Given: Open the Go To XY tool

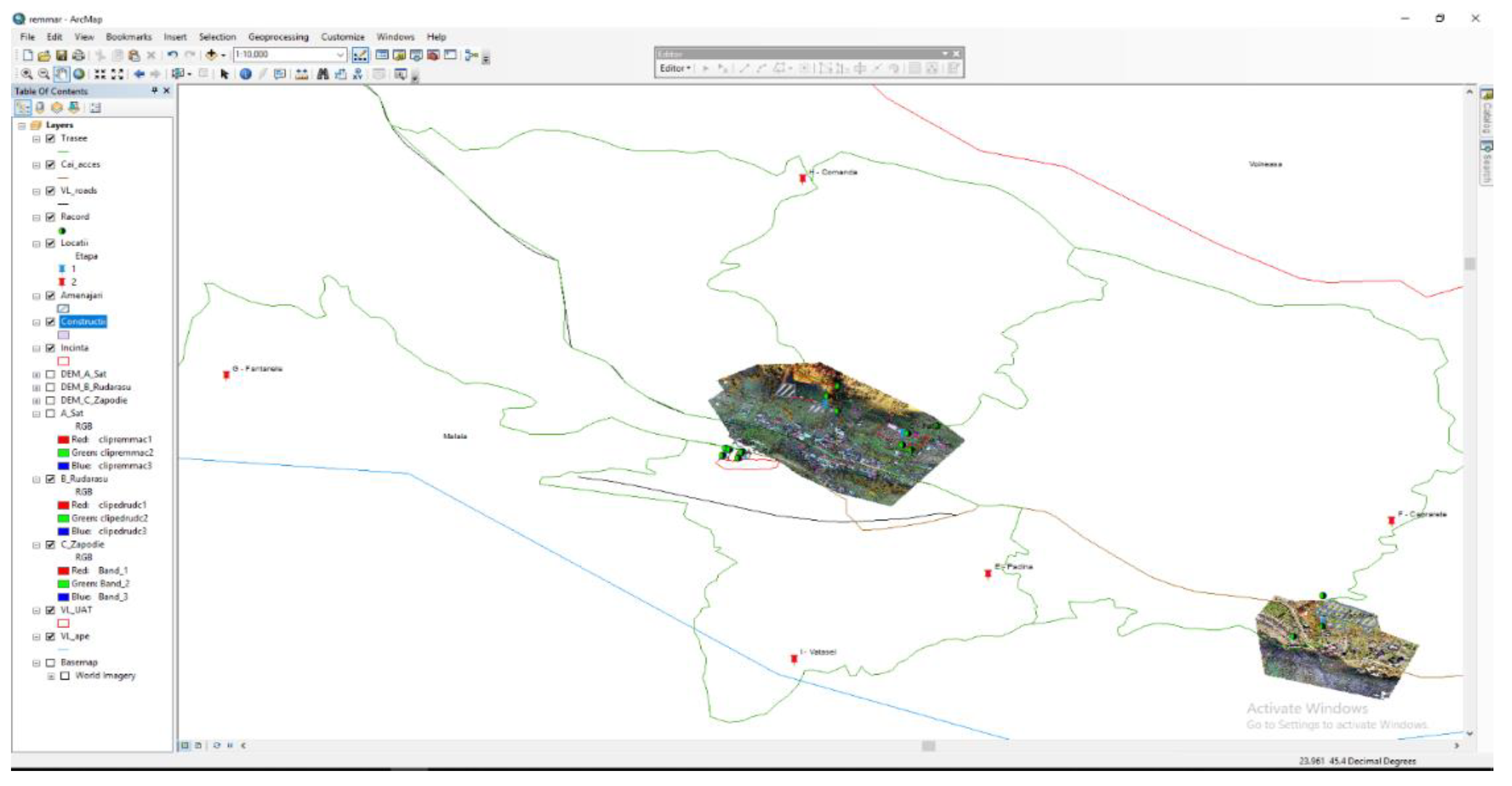Looking at the screenshot, I should click(x=357, y=74).
